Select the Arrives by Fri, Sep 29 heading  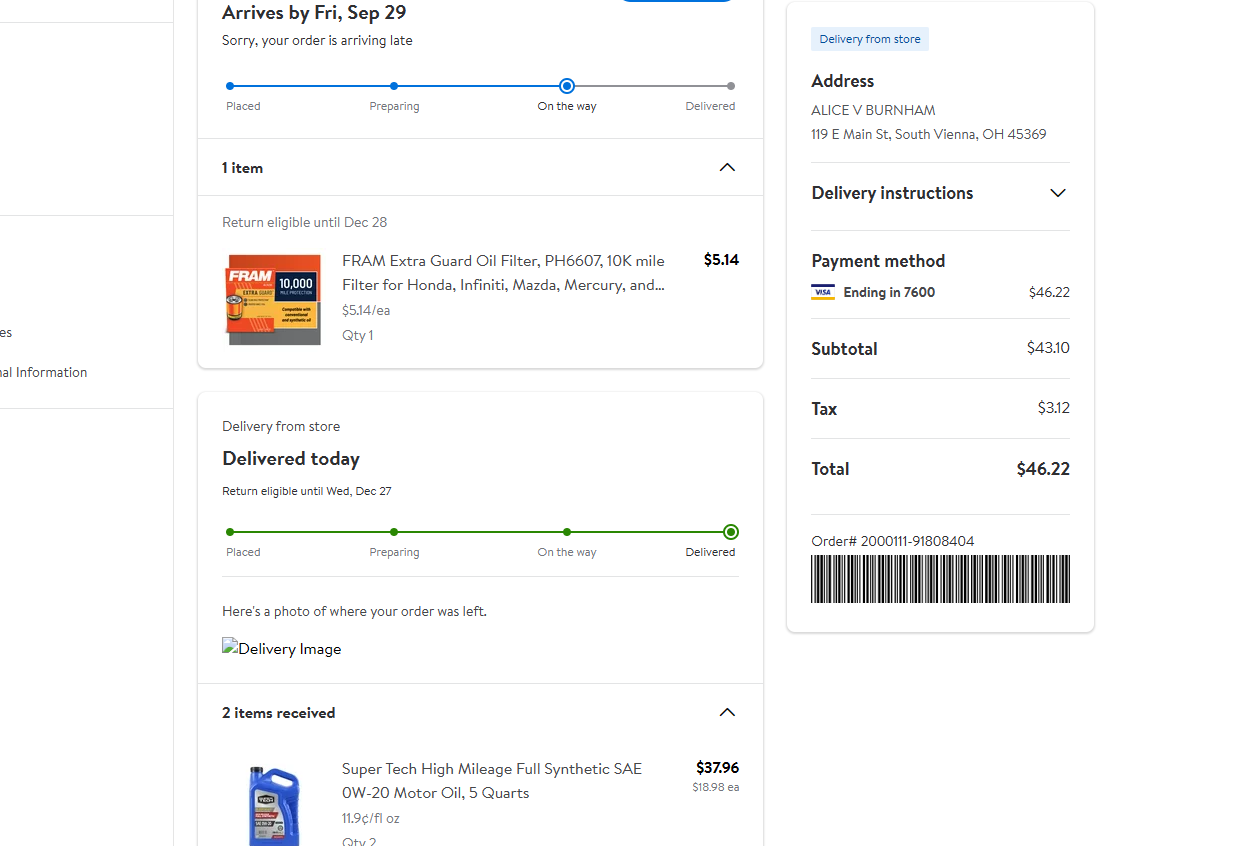point(314,13)
